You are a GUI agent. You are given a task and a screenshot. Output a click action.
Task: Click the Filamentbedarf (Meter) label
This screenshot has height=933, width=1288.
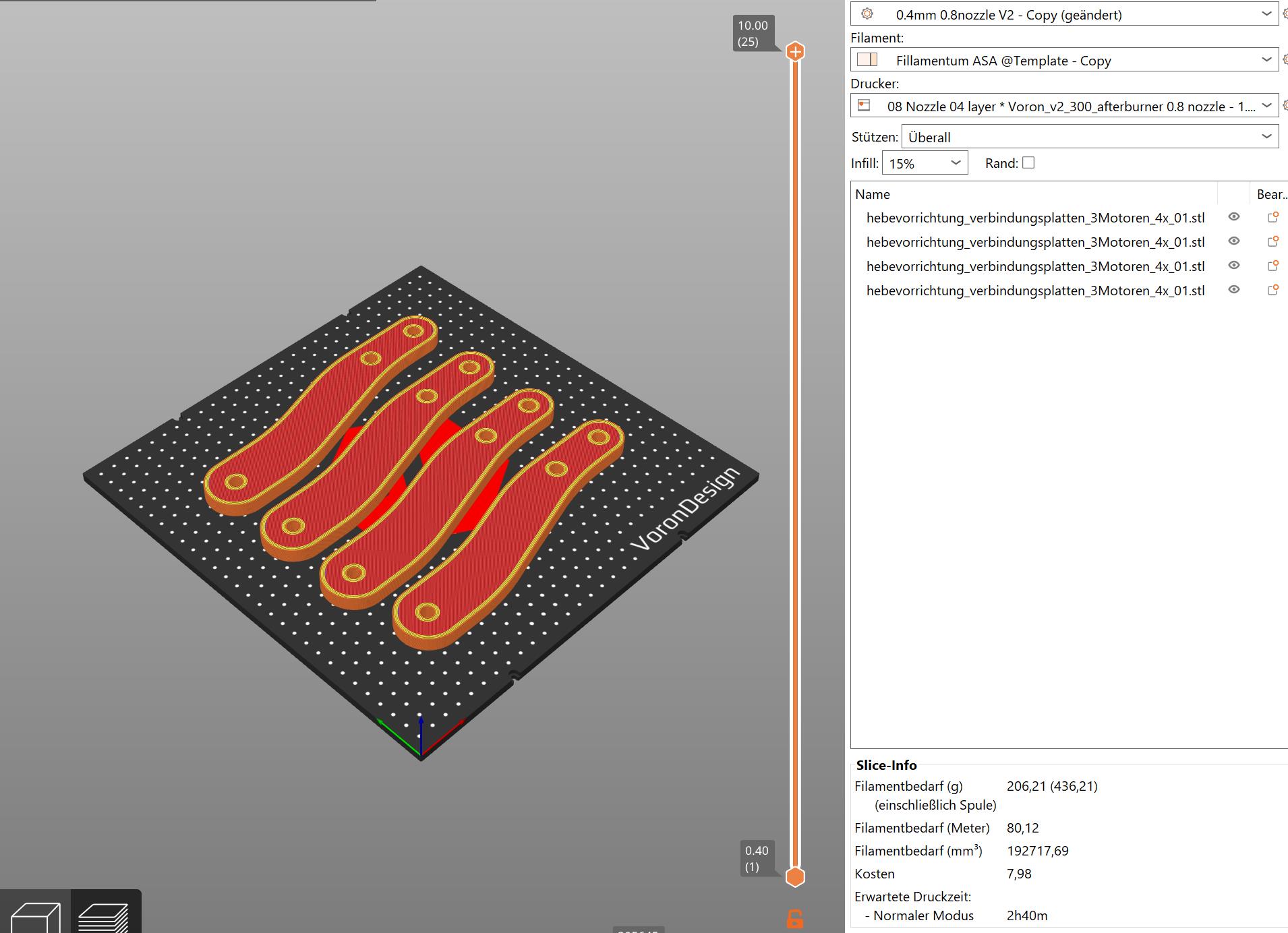[922, 828]
